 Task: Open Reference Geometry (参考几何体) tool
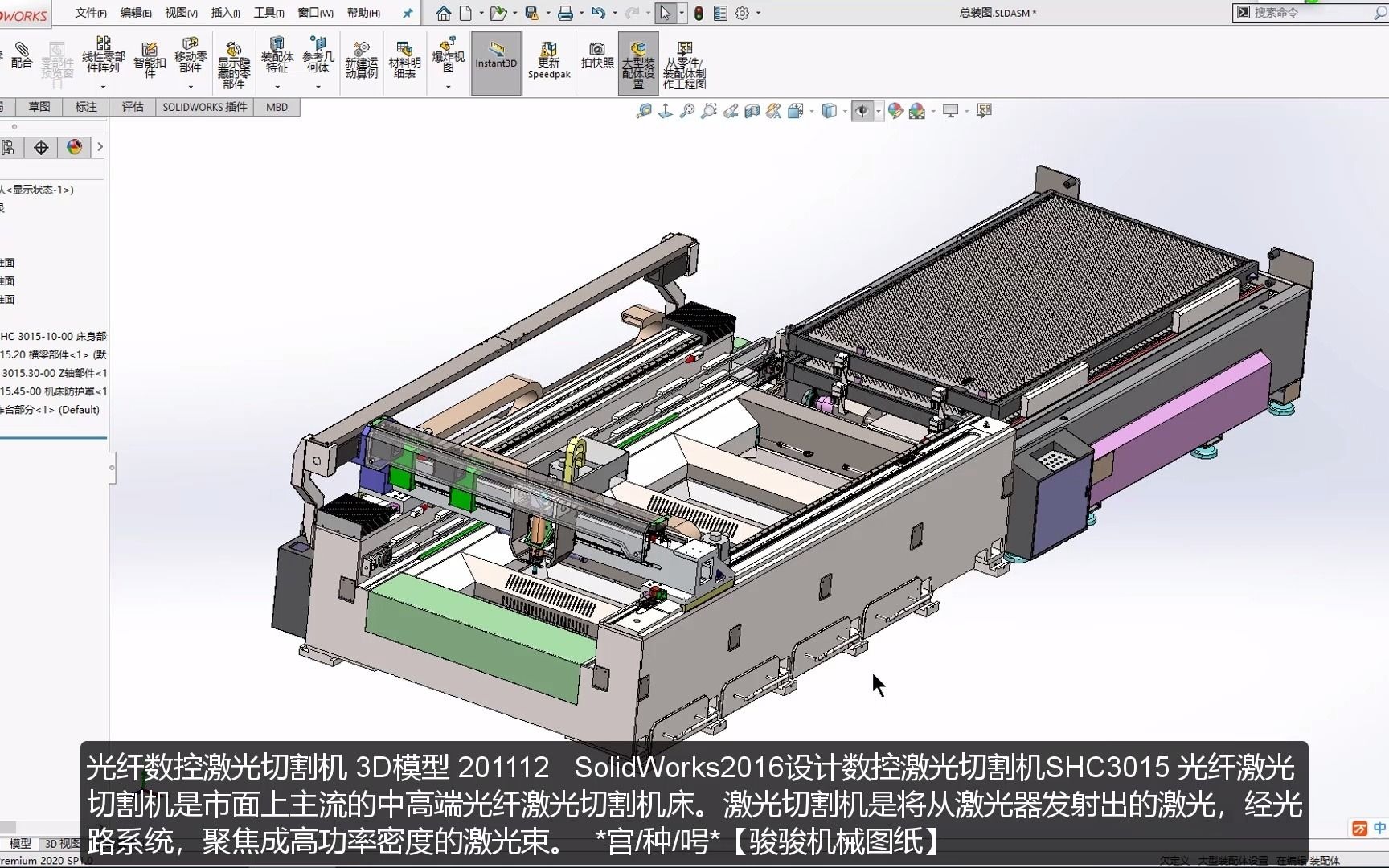click(318, 55)
